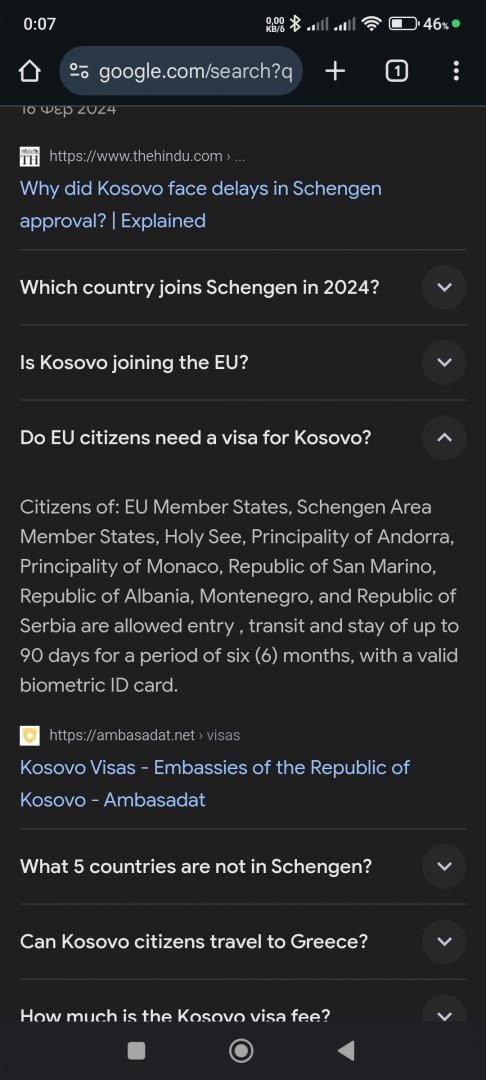Tap Android home circle button

tap(241, 1050)
